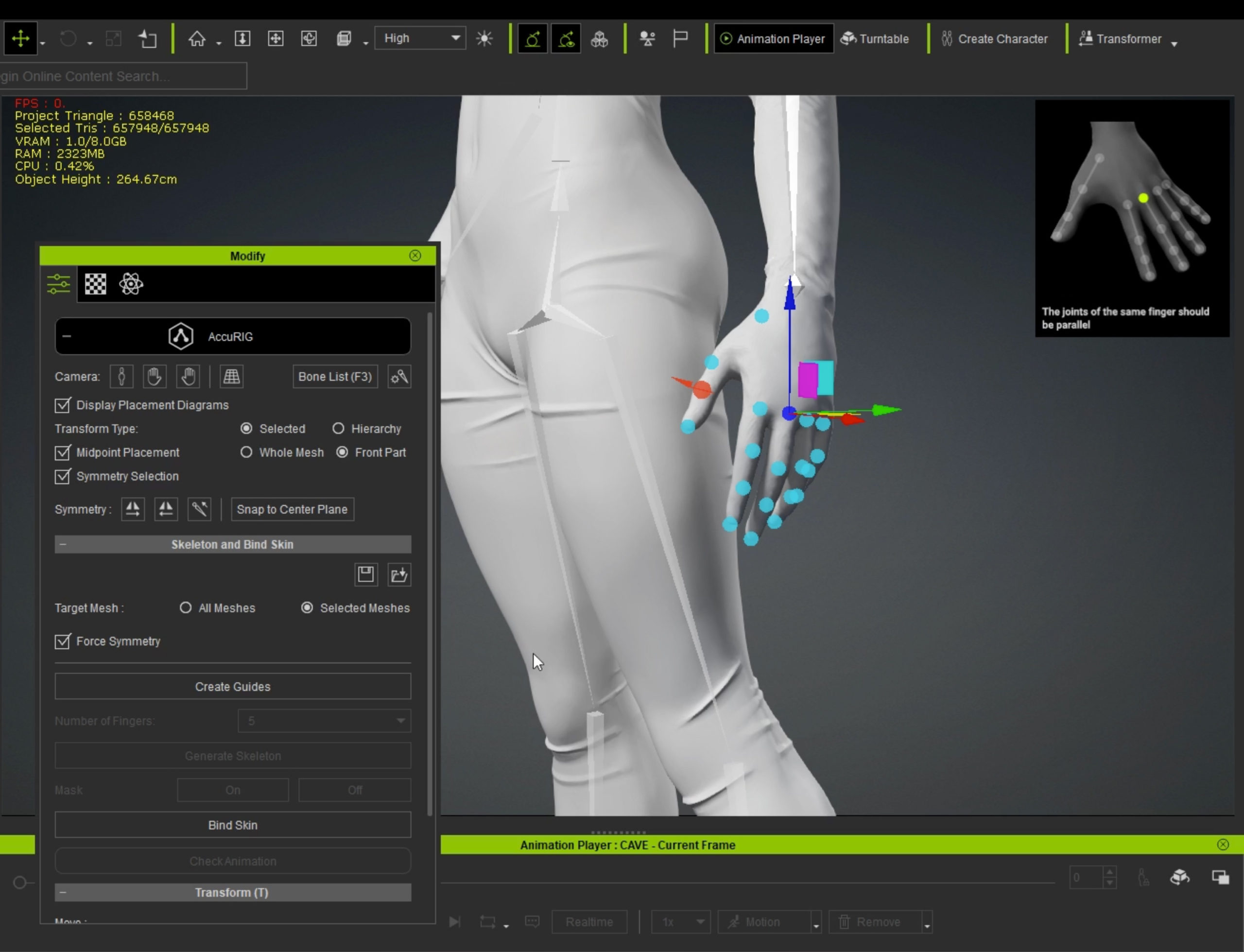The height and width of the screenshot is (952, 1244).
Task: Open the High quality dropdown
Action: pos(420,38)
